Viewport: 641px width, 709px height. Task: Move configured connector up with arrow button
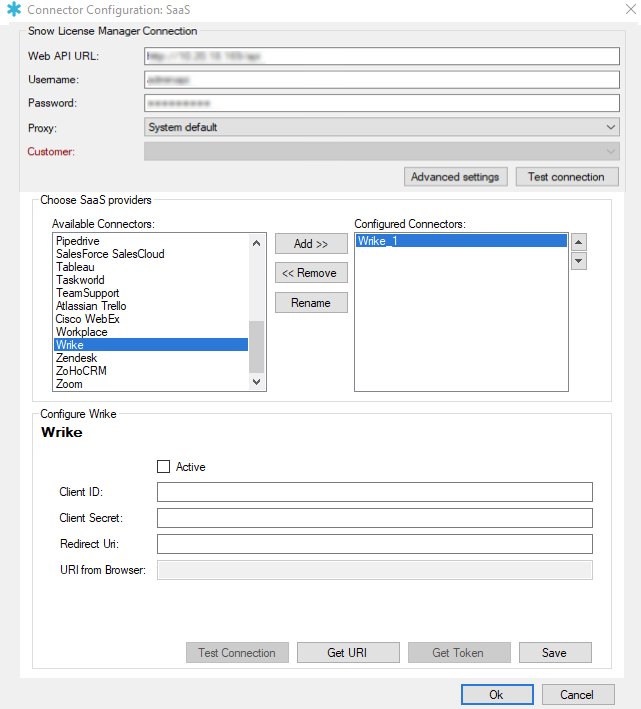pos(578,241)
